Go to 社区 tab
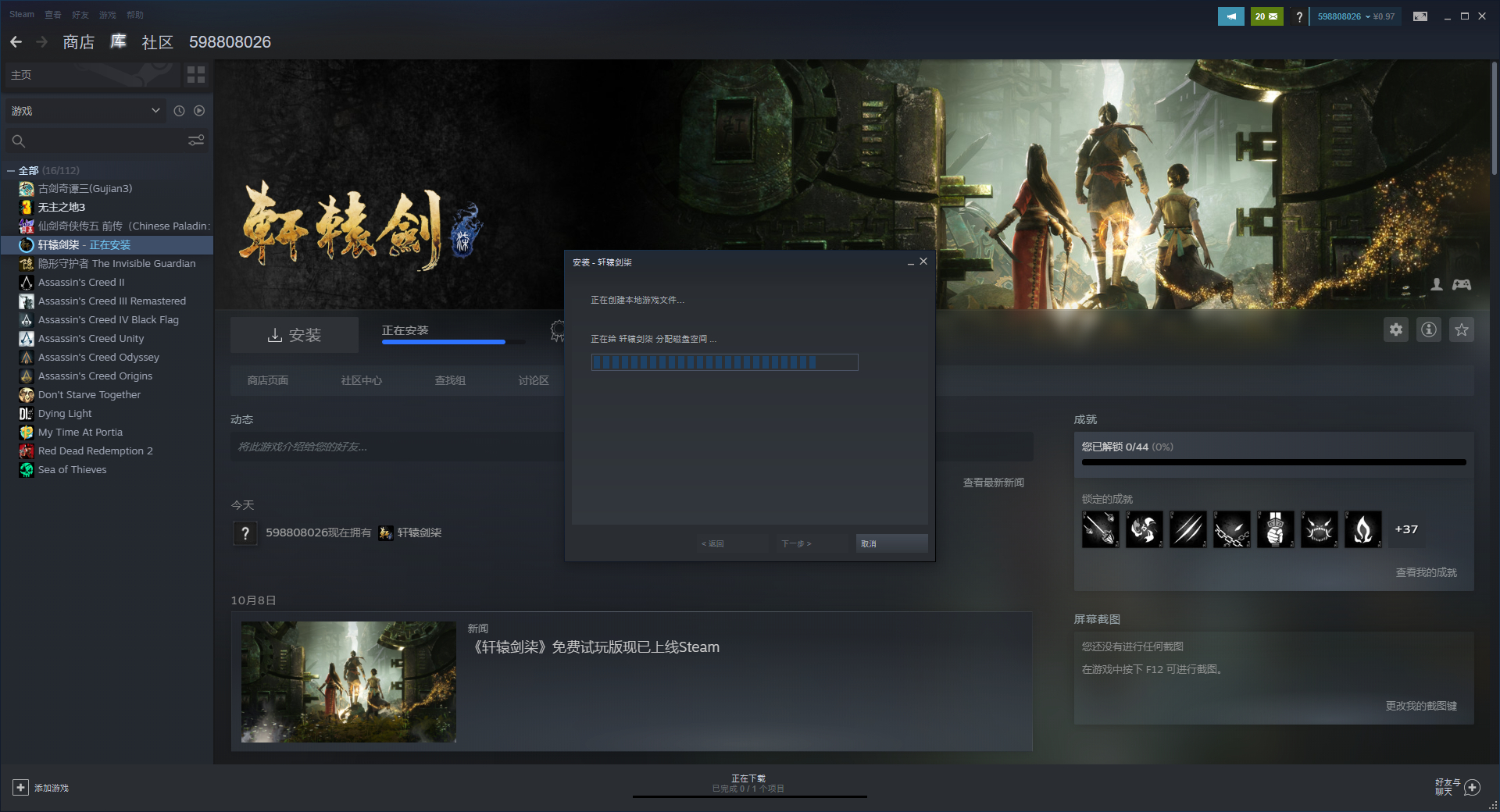The image size is (1500, 812). [x=157, y=42]
